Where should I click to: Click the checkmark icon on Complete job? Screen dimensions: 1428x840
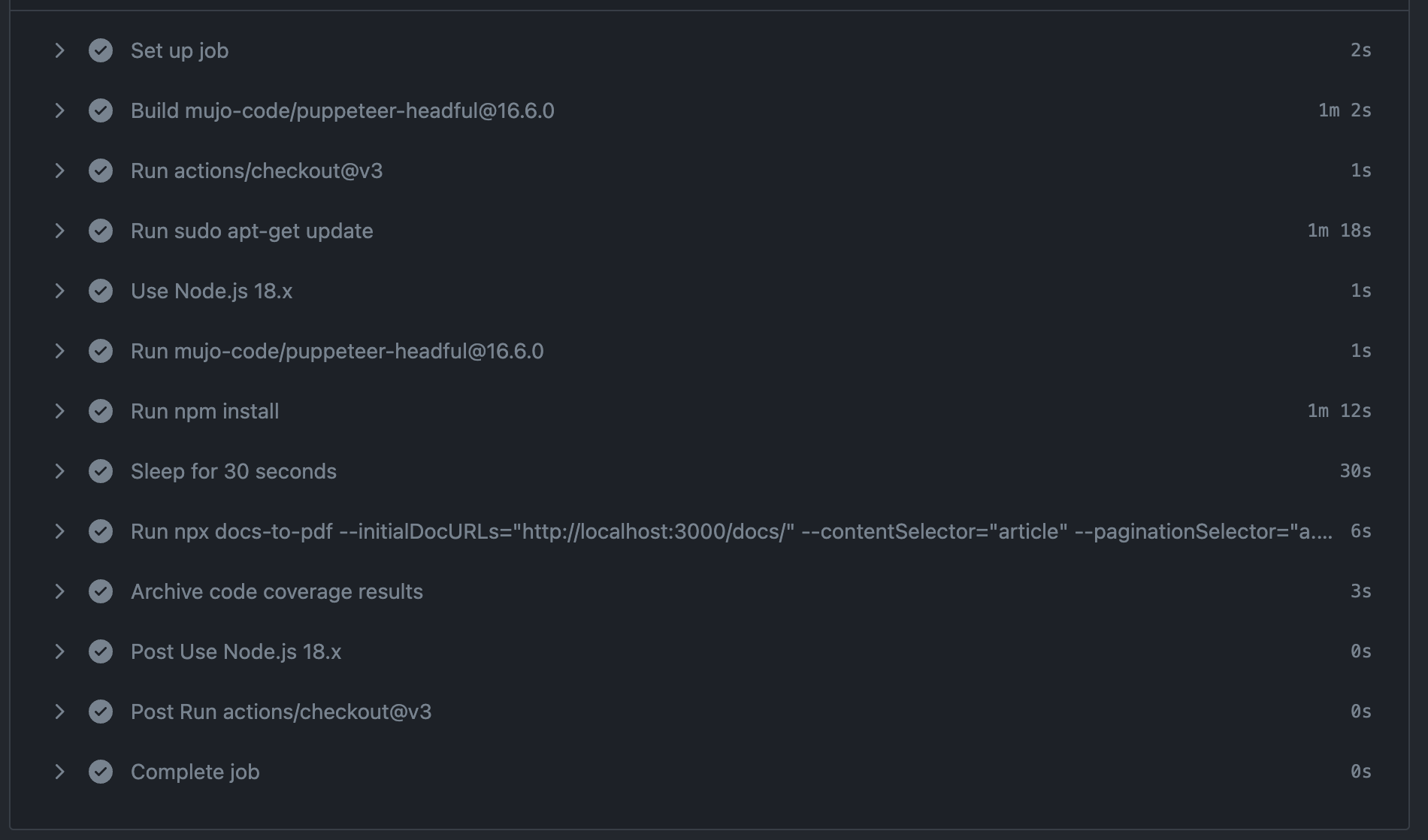pyautogui.click(x=101, y=772)
